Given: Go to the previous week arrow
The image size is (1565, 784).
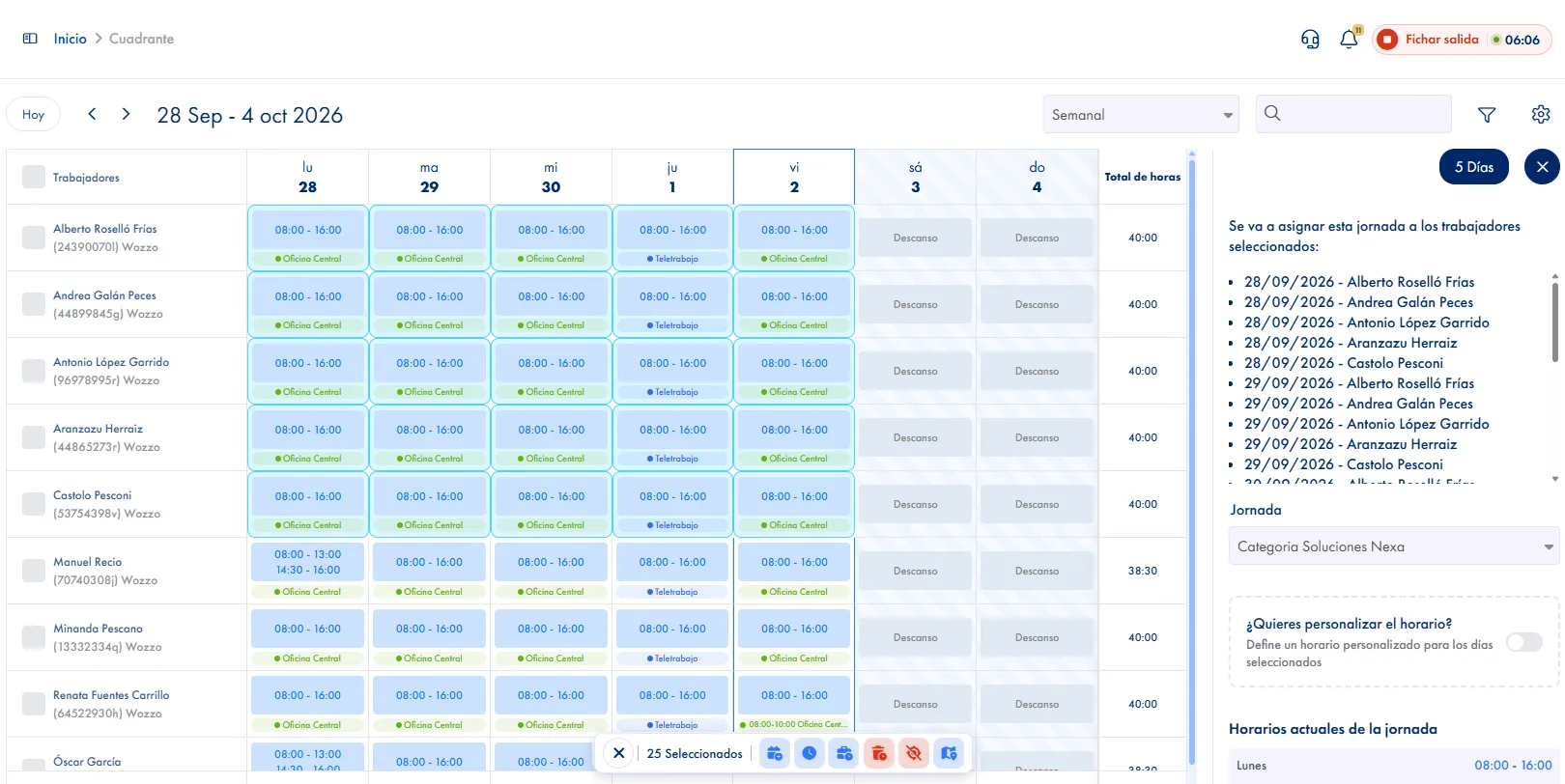Looking at the screenshot, I should [92, 114].
